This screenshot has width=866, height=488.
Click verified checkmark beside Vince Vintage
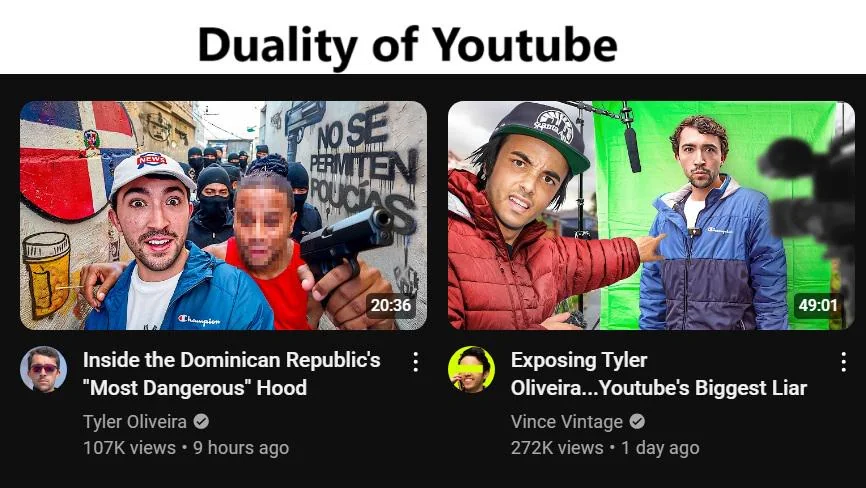pyautogui.click(x=637, y=422)
